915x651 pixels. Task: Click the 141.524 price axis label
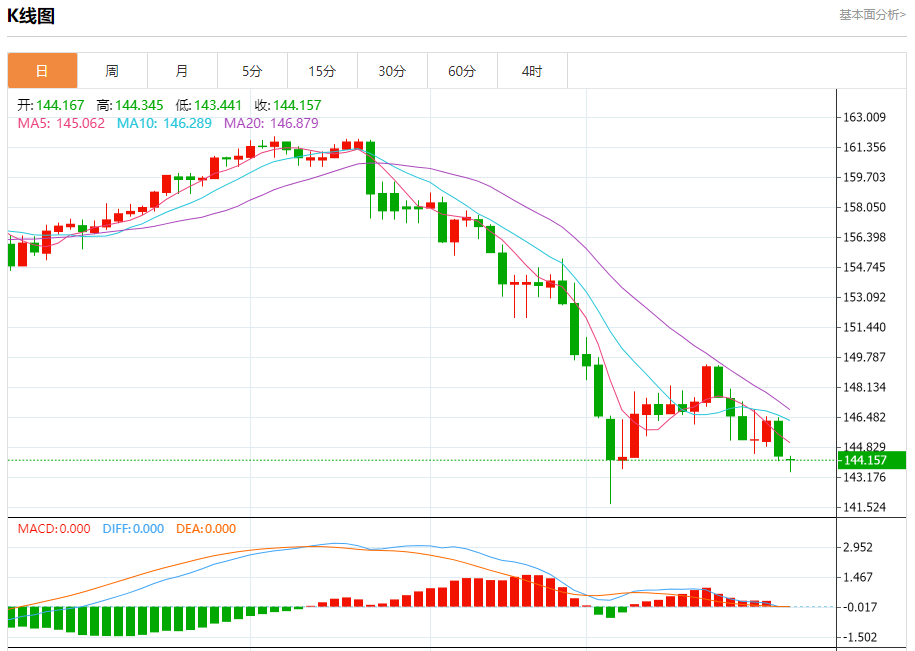point(864,508)
